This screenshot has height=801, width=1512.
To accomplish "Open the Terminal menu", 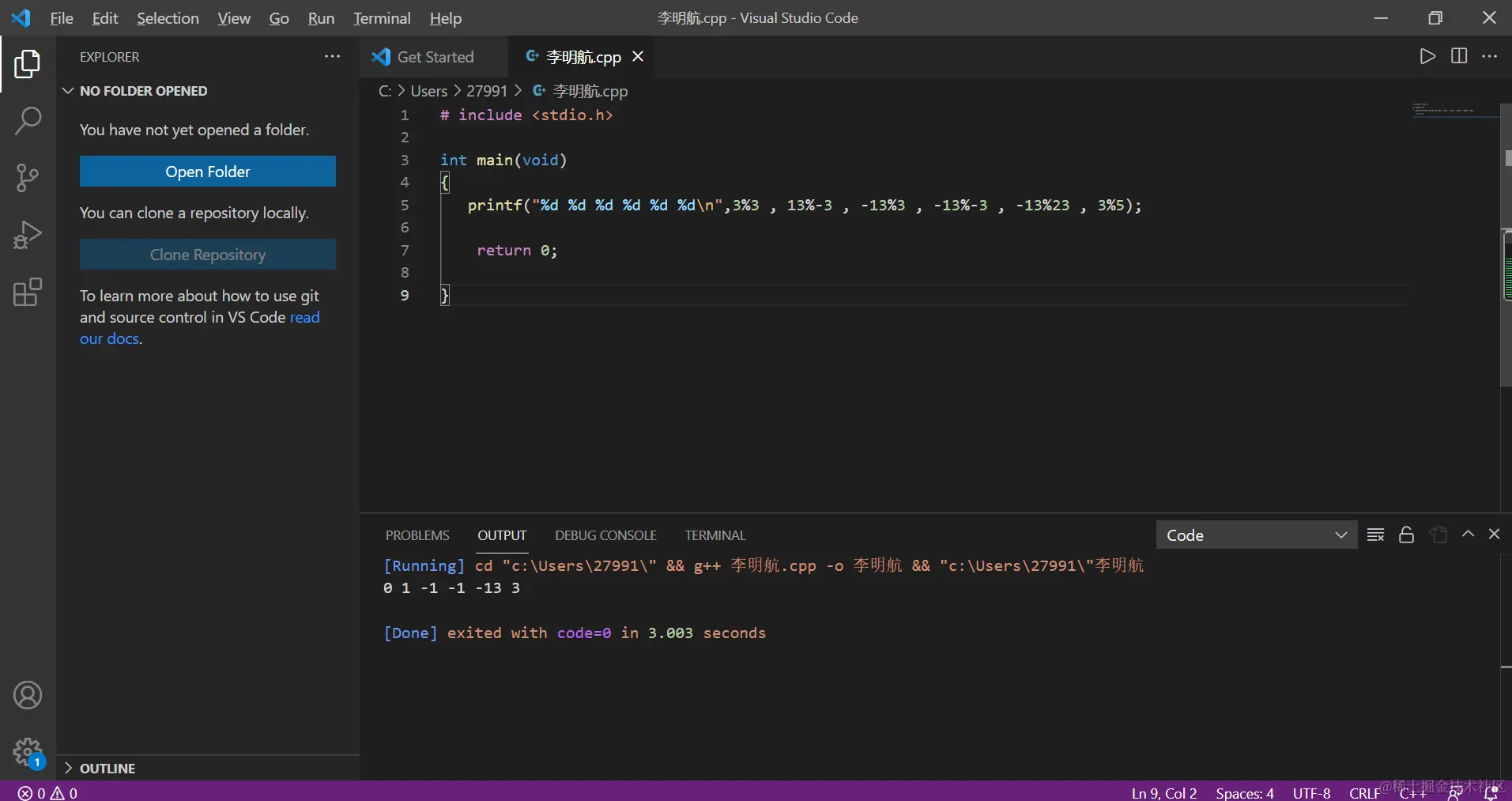I will (382, 17).
